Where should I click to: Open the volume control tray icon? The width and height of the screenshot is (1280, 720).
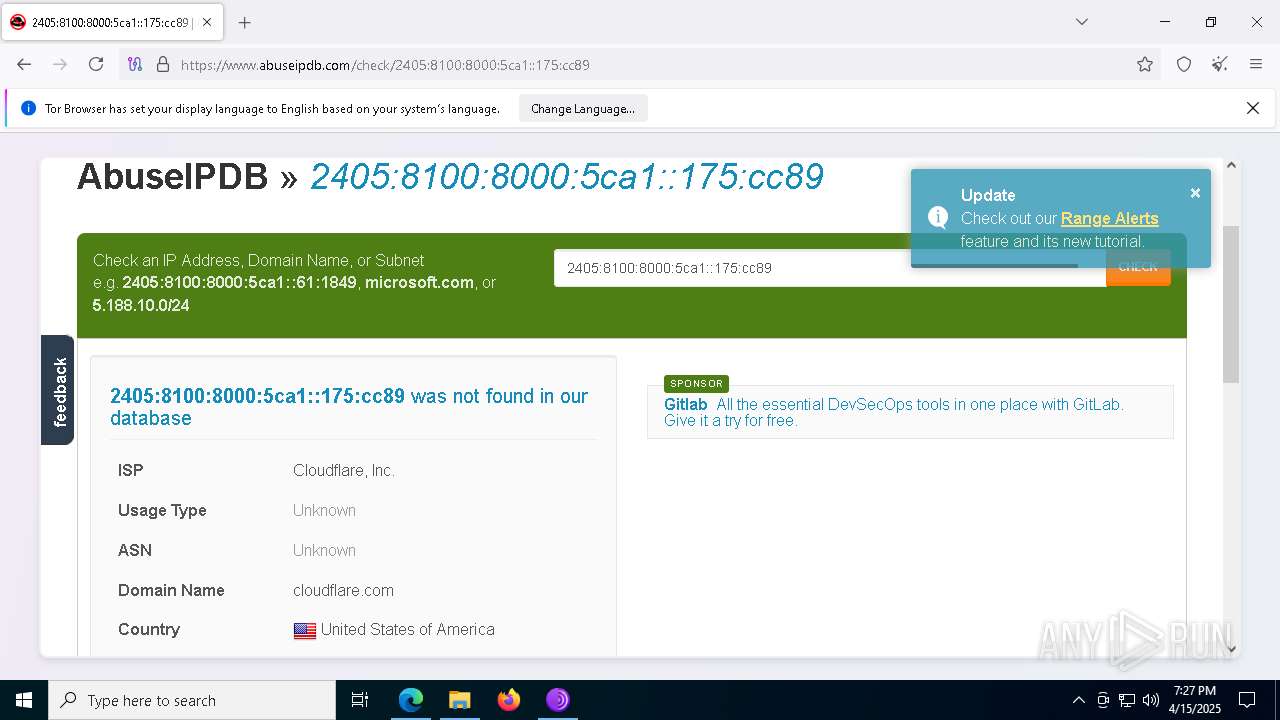coord(1151,700)
